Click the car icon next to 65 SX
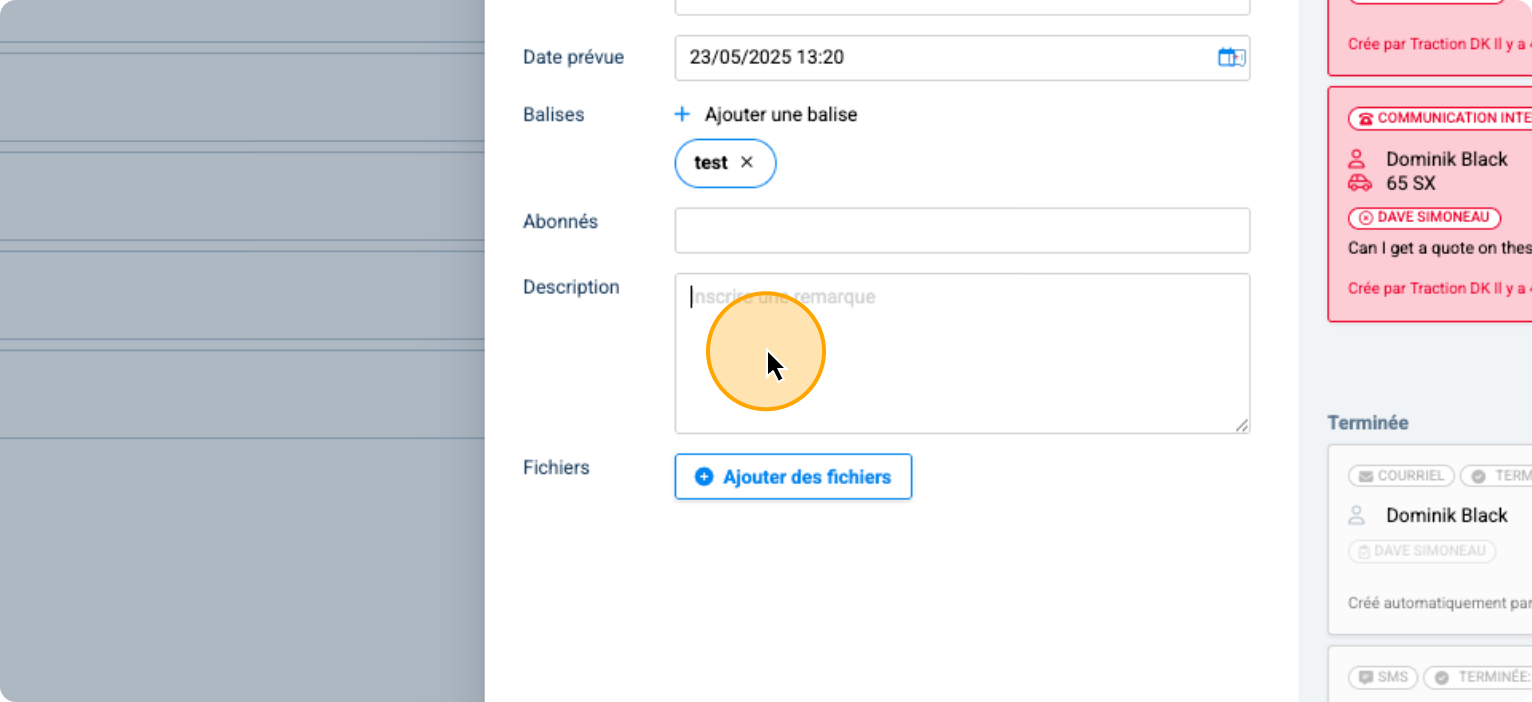 1359,183
